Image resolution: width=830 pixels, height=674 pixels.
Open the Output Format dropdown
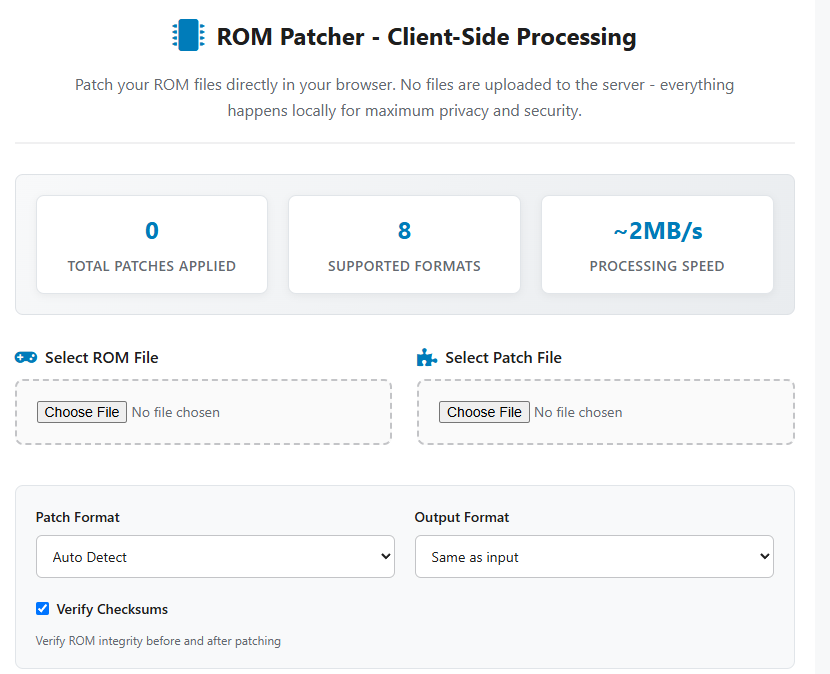coord(594,556)
